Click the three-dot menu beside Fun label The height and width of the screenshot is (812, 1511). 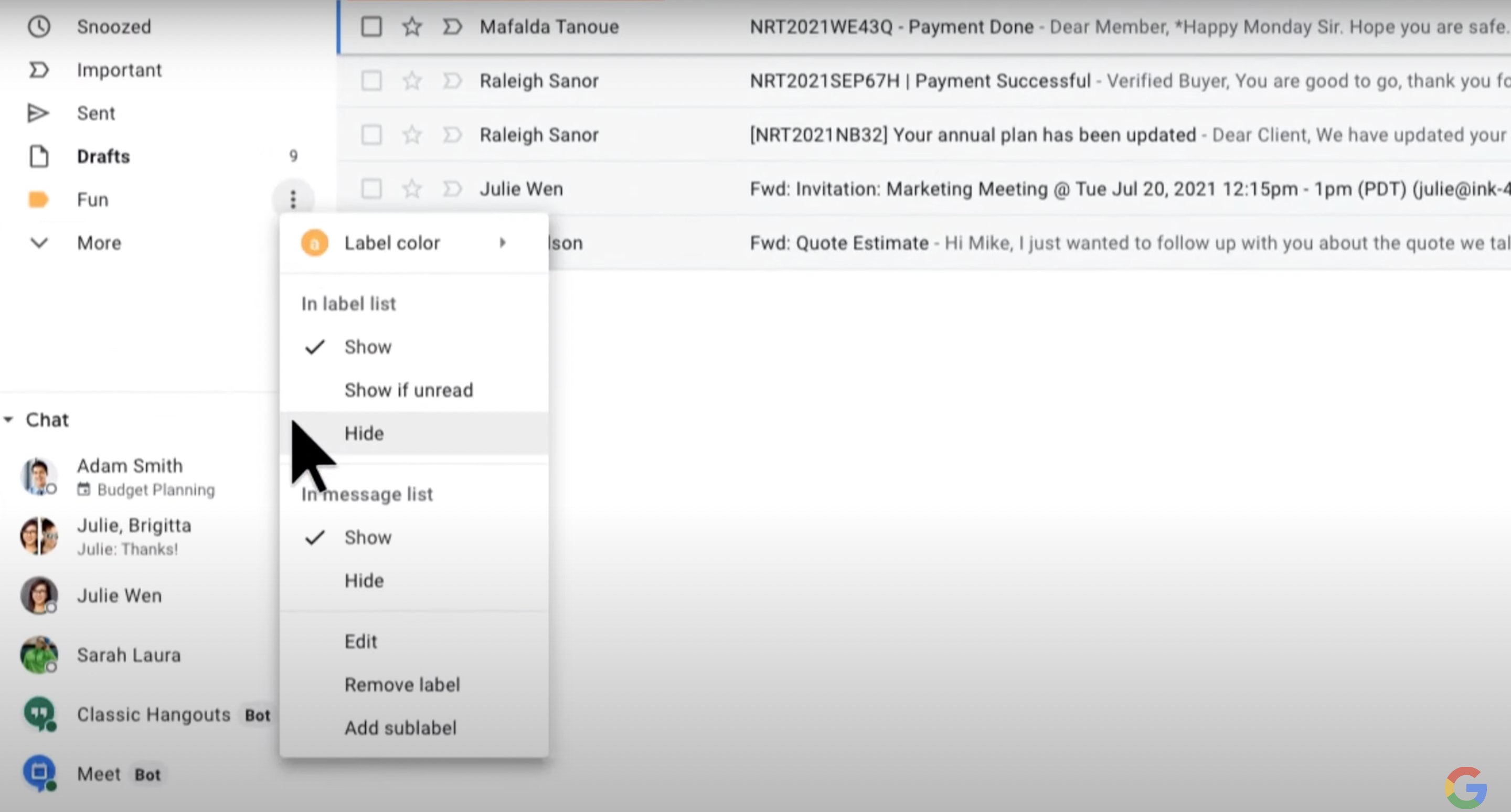tap(293, 199)
